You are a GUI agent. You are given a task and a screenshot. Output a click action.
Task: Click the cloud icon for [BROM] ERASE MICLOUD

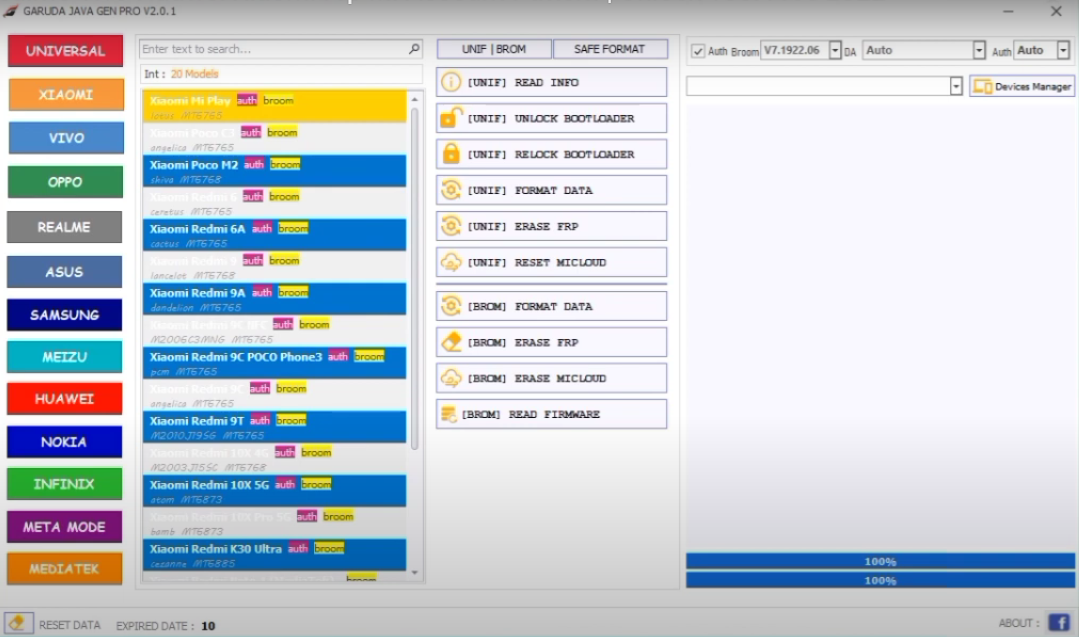[451, 378]
